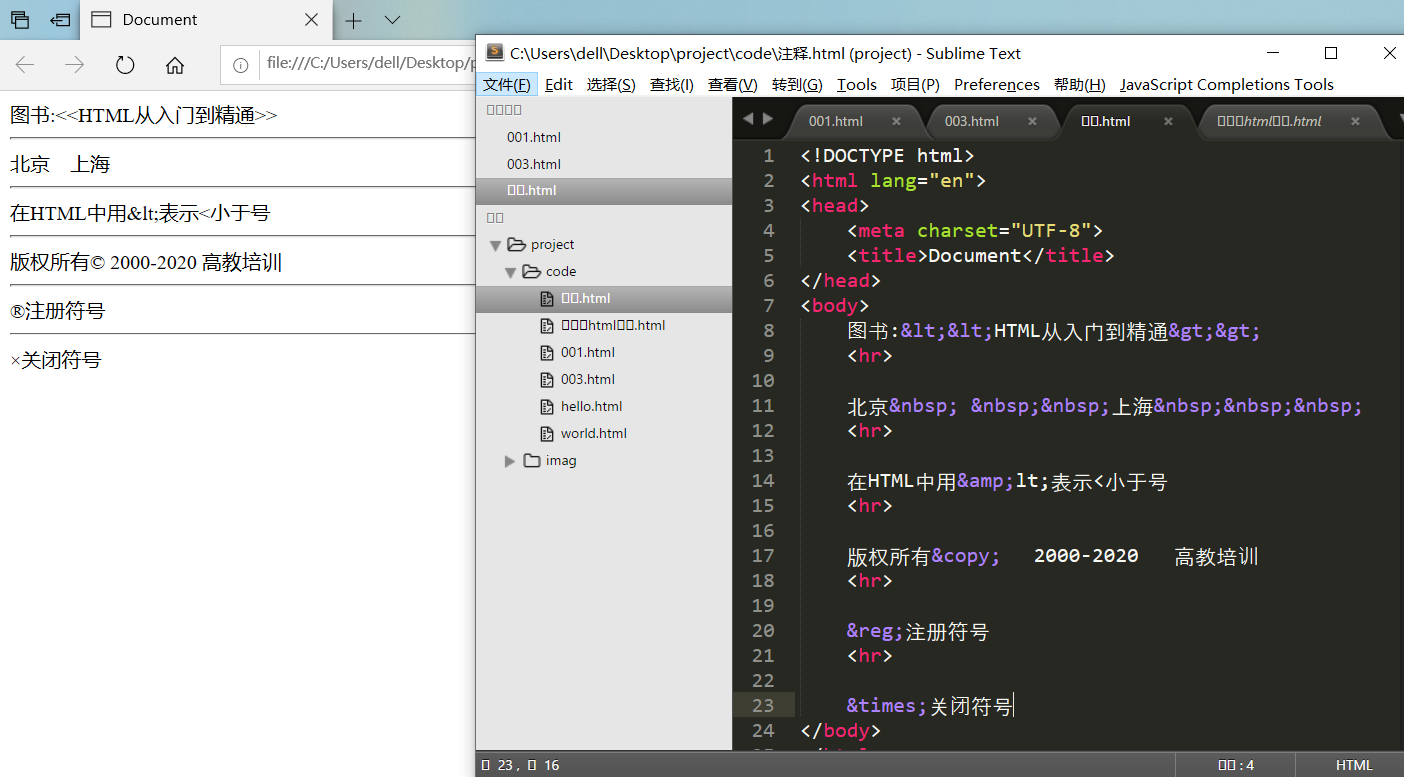
Task: Expand the imag folder
Action: 510,461
